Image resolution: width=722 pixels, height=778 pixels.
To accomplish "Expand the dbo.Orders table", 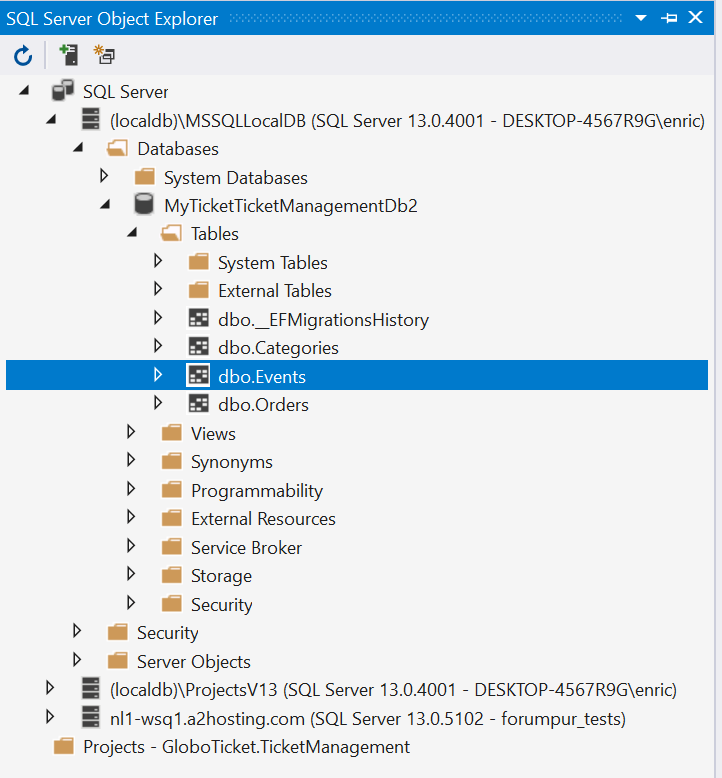I will tap(158, 403).
